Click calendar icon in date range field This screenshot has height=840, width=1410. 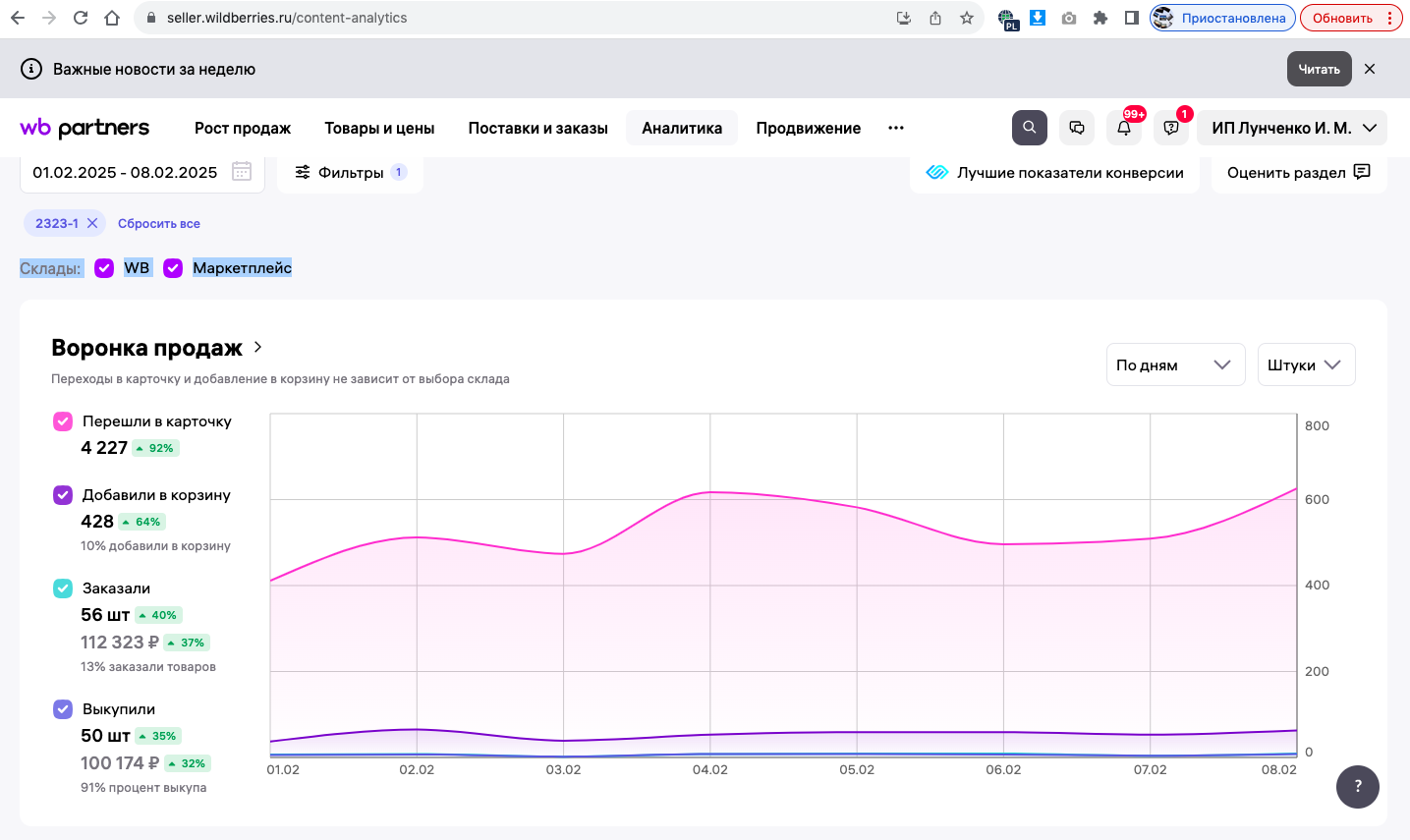tap(242, 172)
